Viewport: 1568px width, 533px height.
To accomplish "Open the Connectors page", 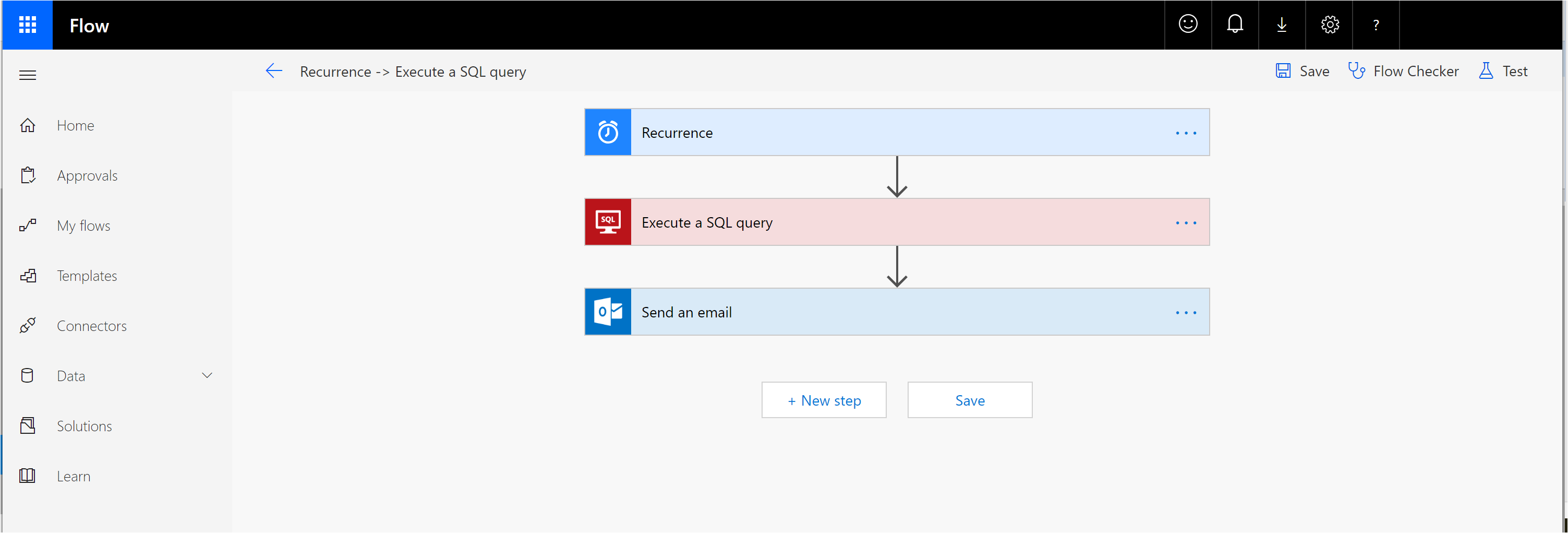I will coord(91,326).
